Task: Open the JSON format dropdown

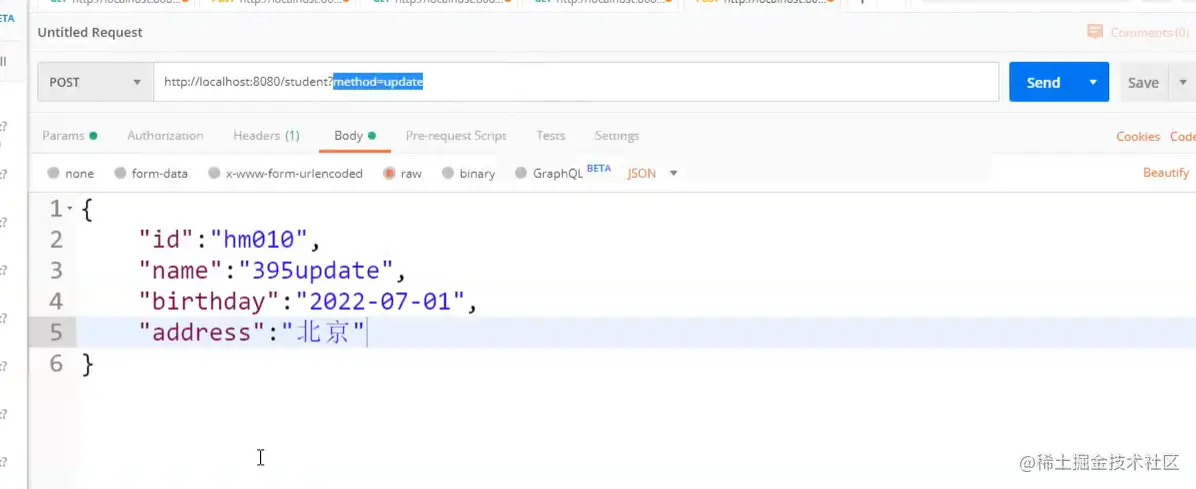Action: pyautogui.click(x=652, y=173)
